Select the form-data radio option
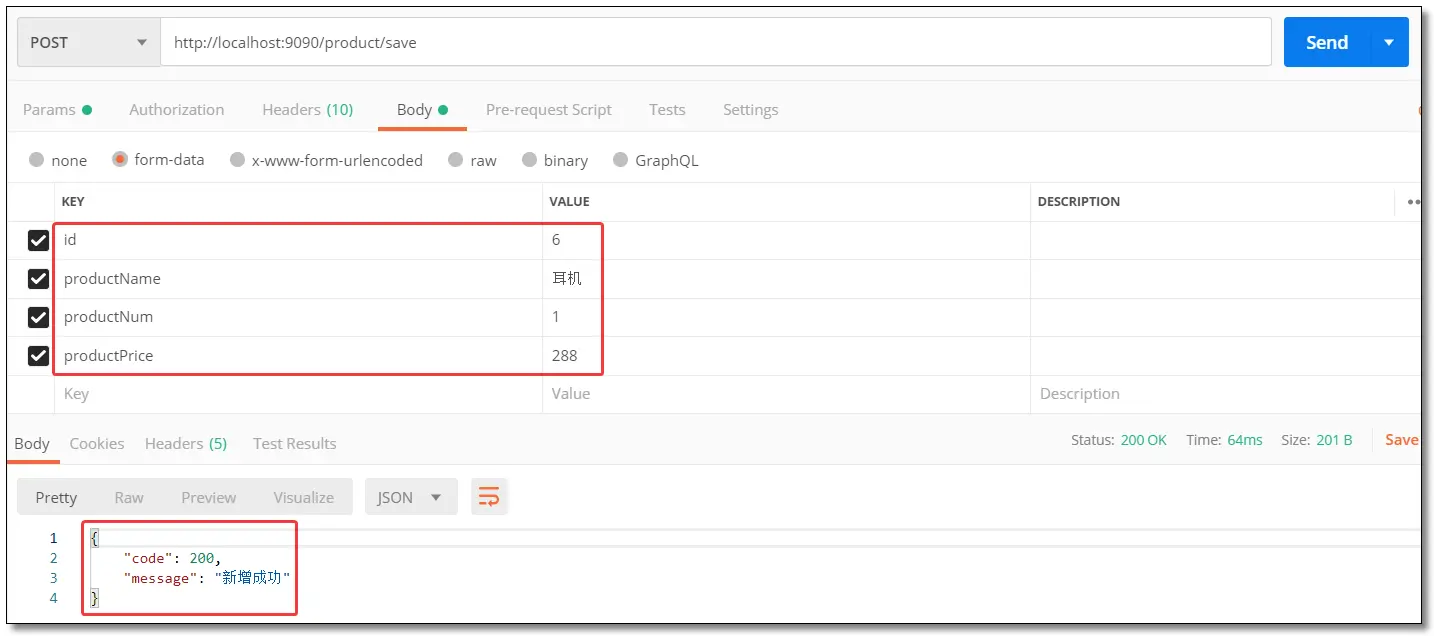 point(120,159)
